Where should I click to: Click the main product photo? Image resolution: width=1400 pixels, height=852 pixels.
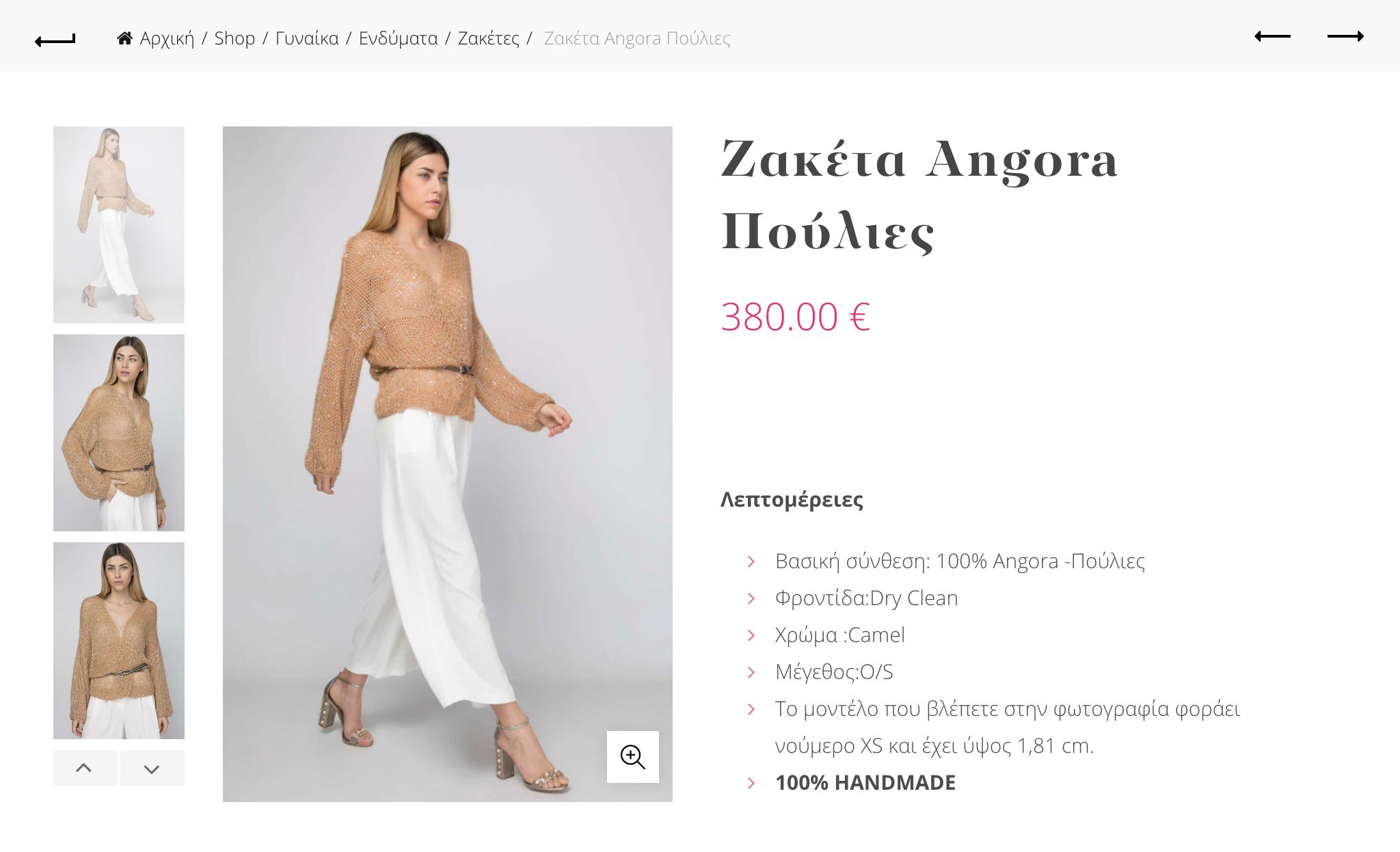pos(448,464)
